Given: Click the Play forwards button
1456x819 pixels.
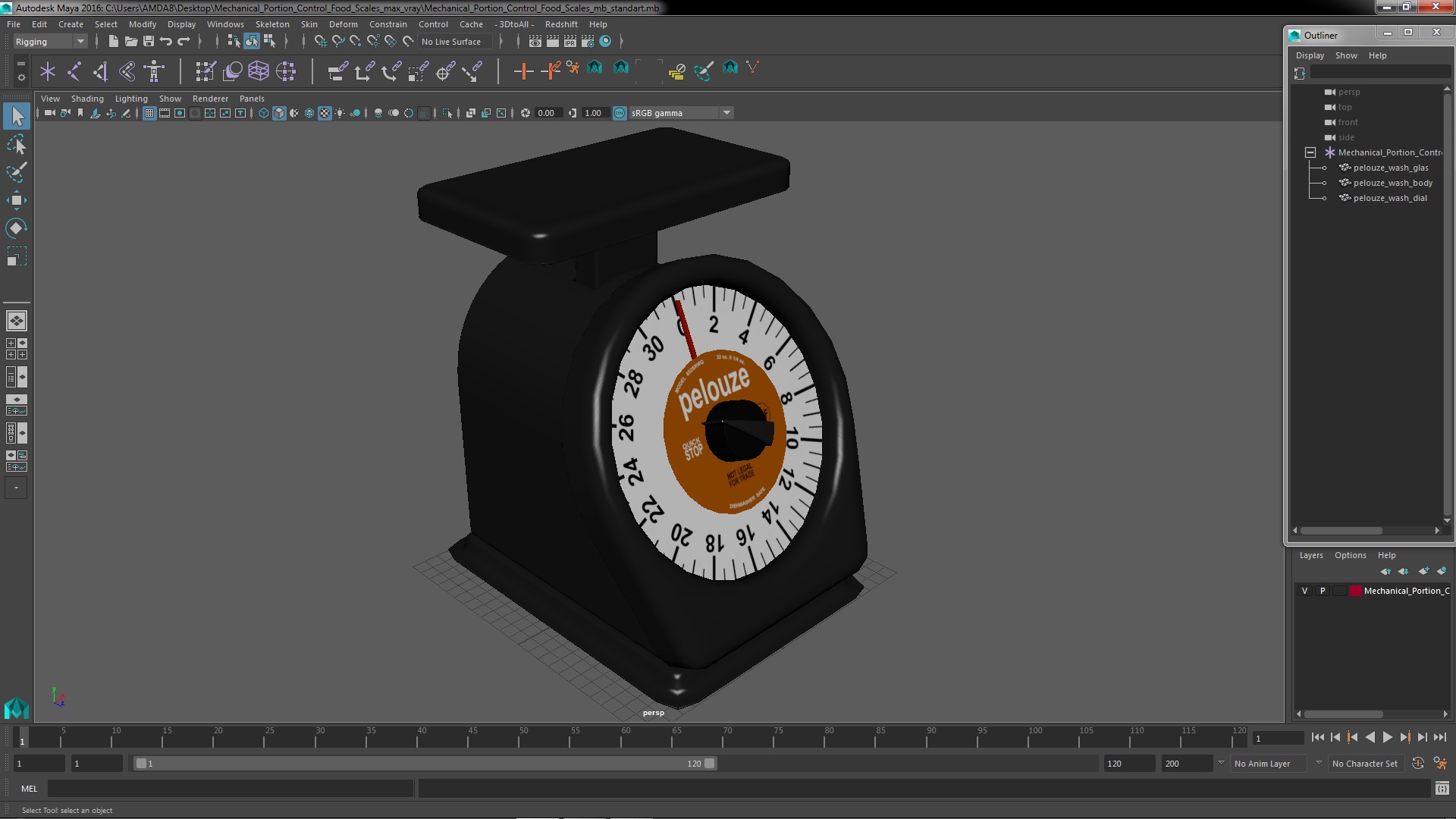Looking at the screenshot, I should [1387, 737].
